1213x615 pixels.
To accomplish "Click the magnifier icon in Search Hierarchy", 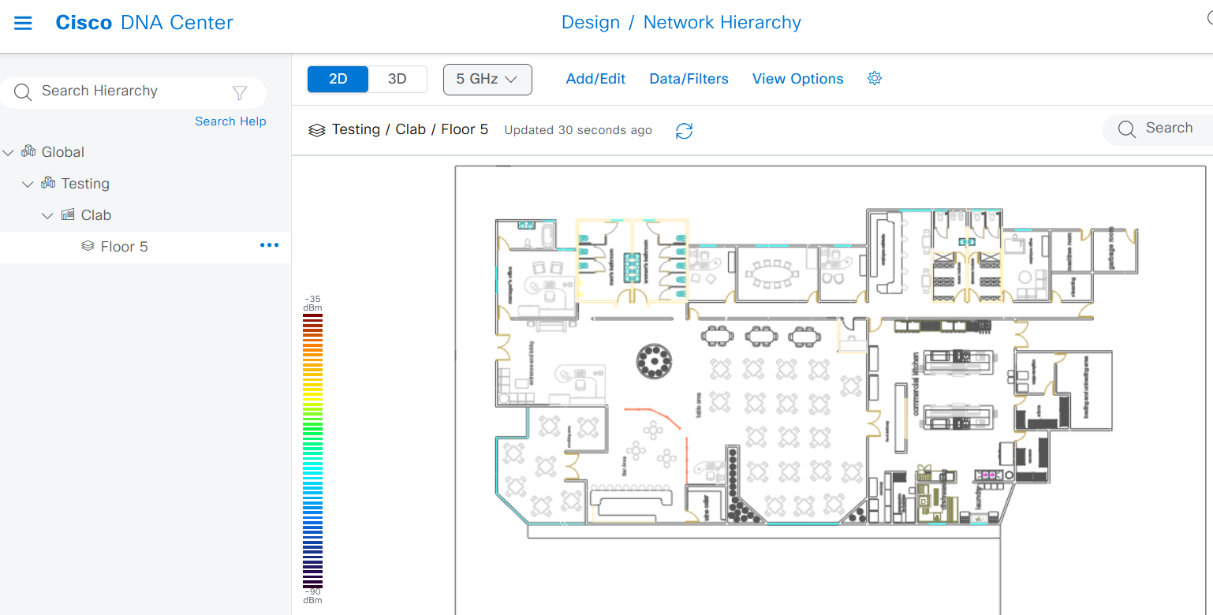I will tap(22, 92).
